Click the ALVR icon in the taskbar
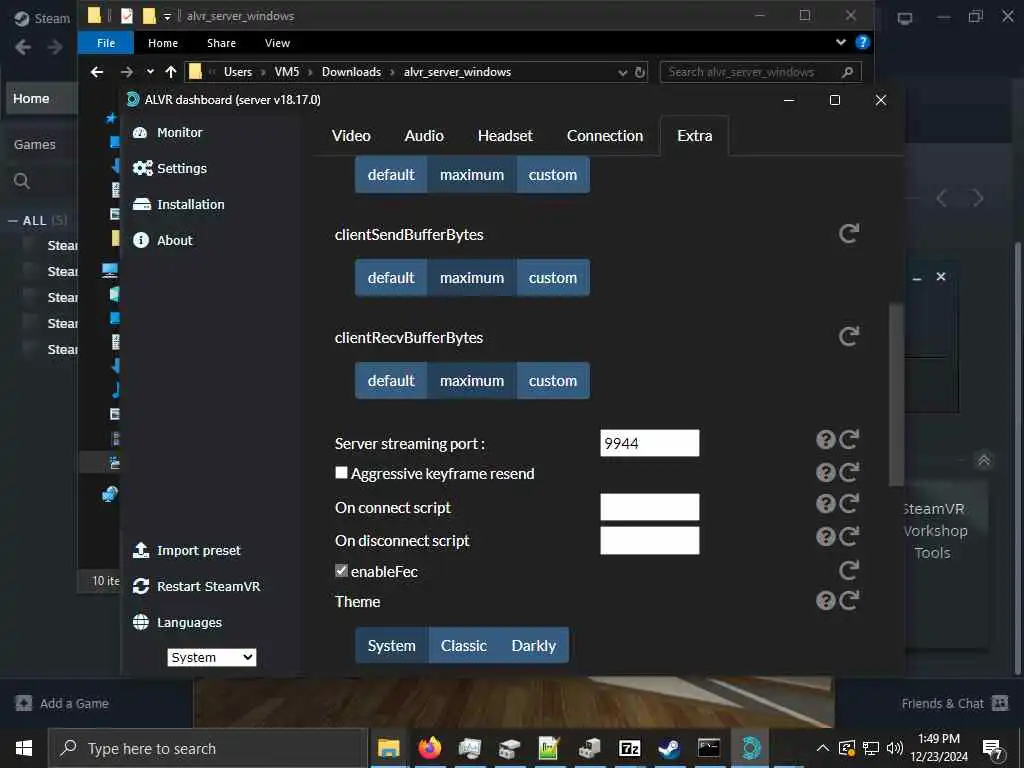The height and width of the screenshot is (768, 1024). click(x=750, y=748)
